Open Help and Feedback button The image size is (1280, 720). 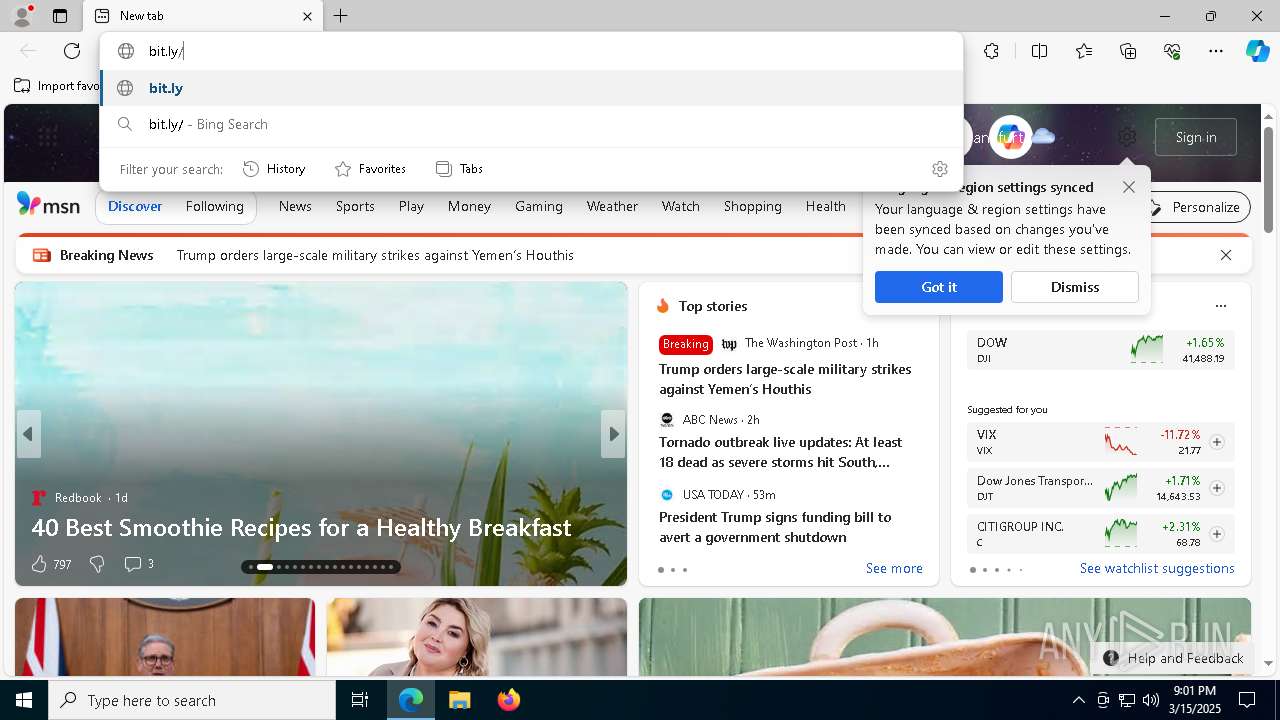[1173, 658]
